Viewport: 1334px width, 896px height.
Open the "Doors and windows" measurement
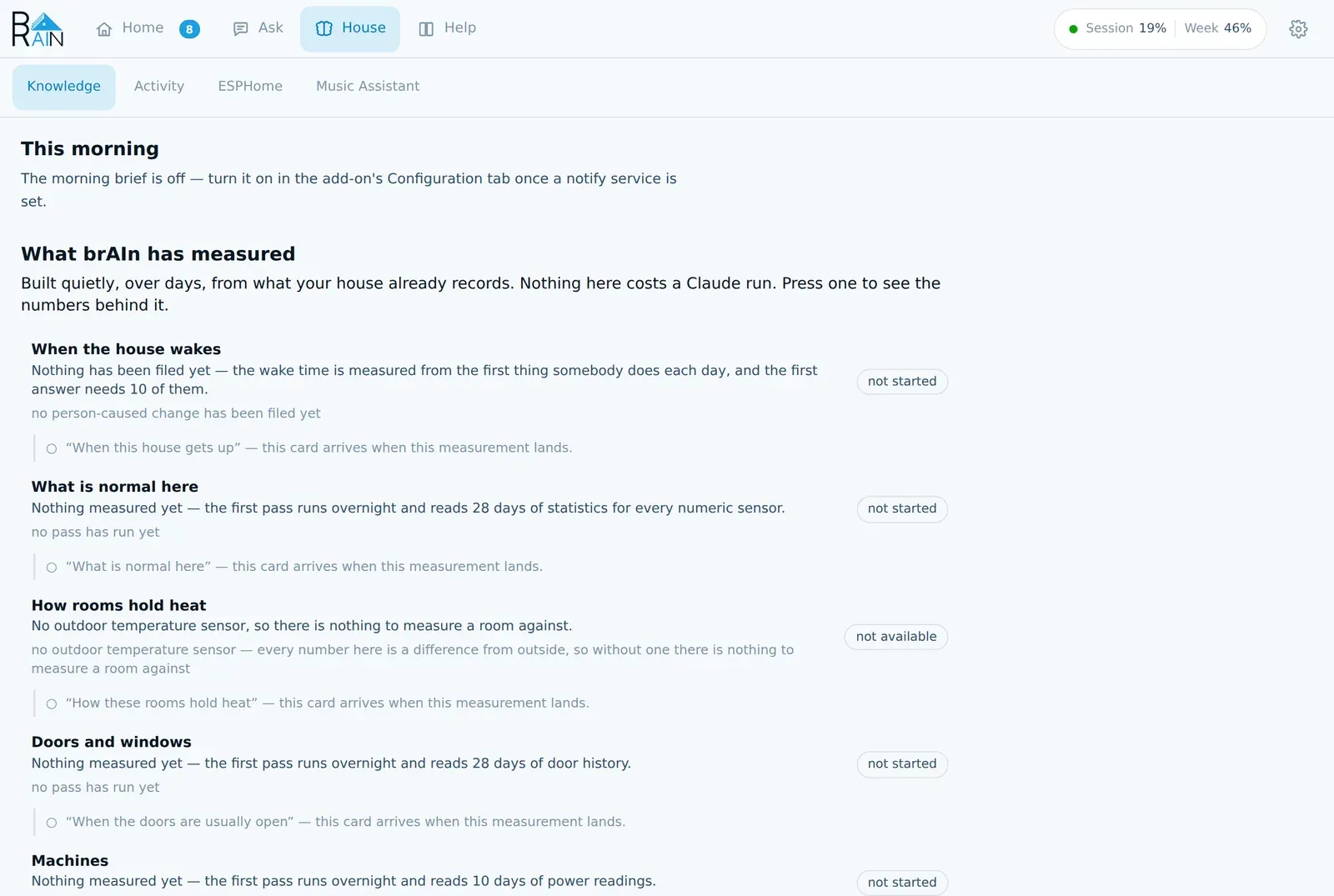(x=489, y=764)
